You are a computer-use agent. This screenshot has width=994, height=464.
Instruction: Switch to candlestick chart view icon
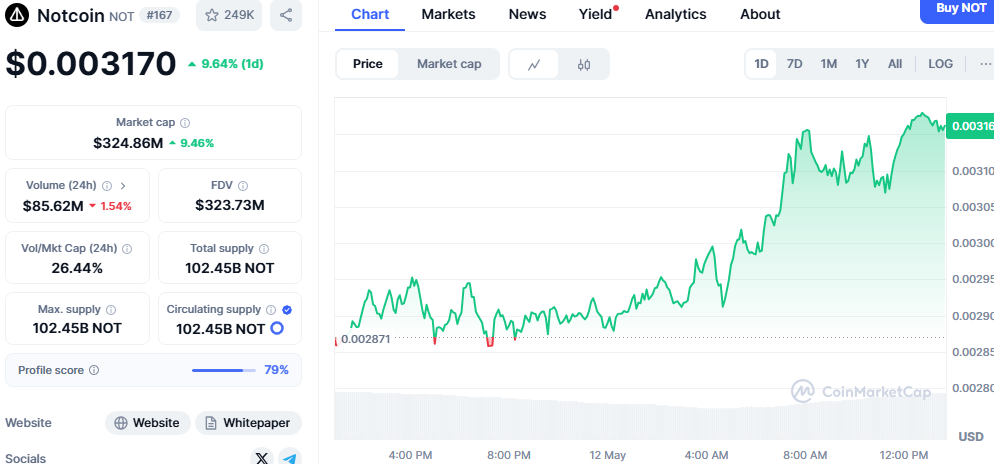point(584,64)
